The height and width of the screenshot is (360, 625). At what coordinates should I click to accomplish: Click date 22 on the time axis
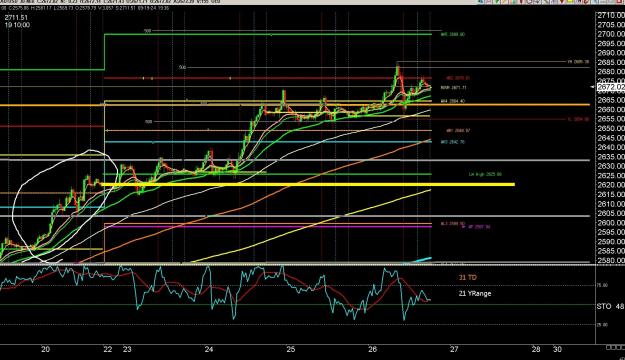(x=108, y=350)
